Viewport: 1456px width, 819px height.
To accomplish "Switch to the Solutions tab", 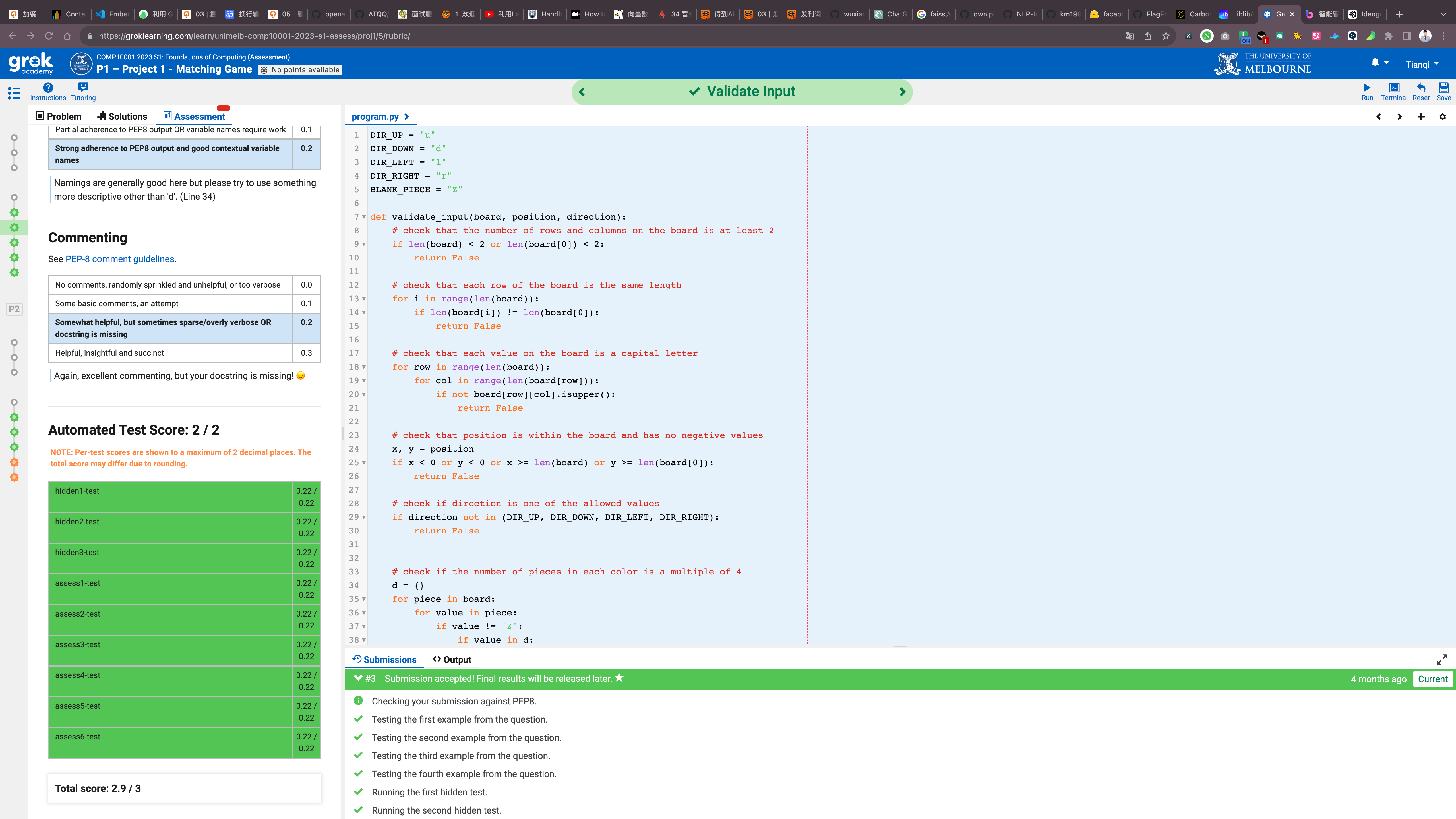I will point(122,116).
